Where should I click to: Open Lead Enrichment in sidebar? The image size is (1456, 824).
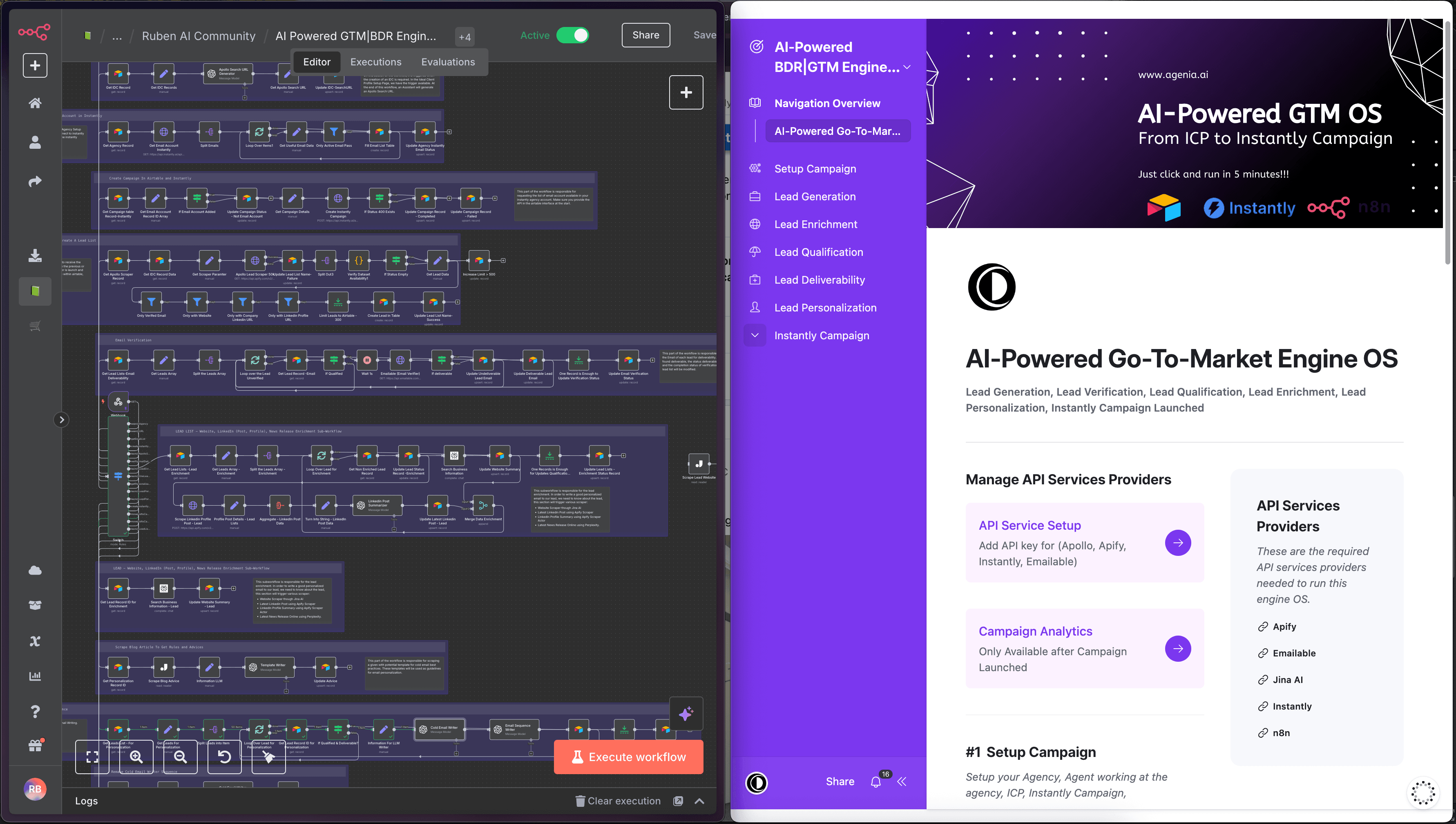point(816,224)
